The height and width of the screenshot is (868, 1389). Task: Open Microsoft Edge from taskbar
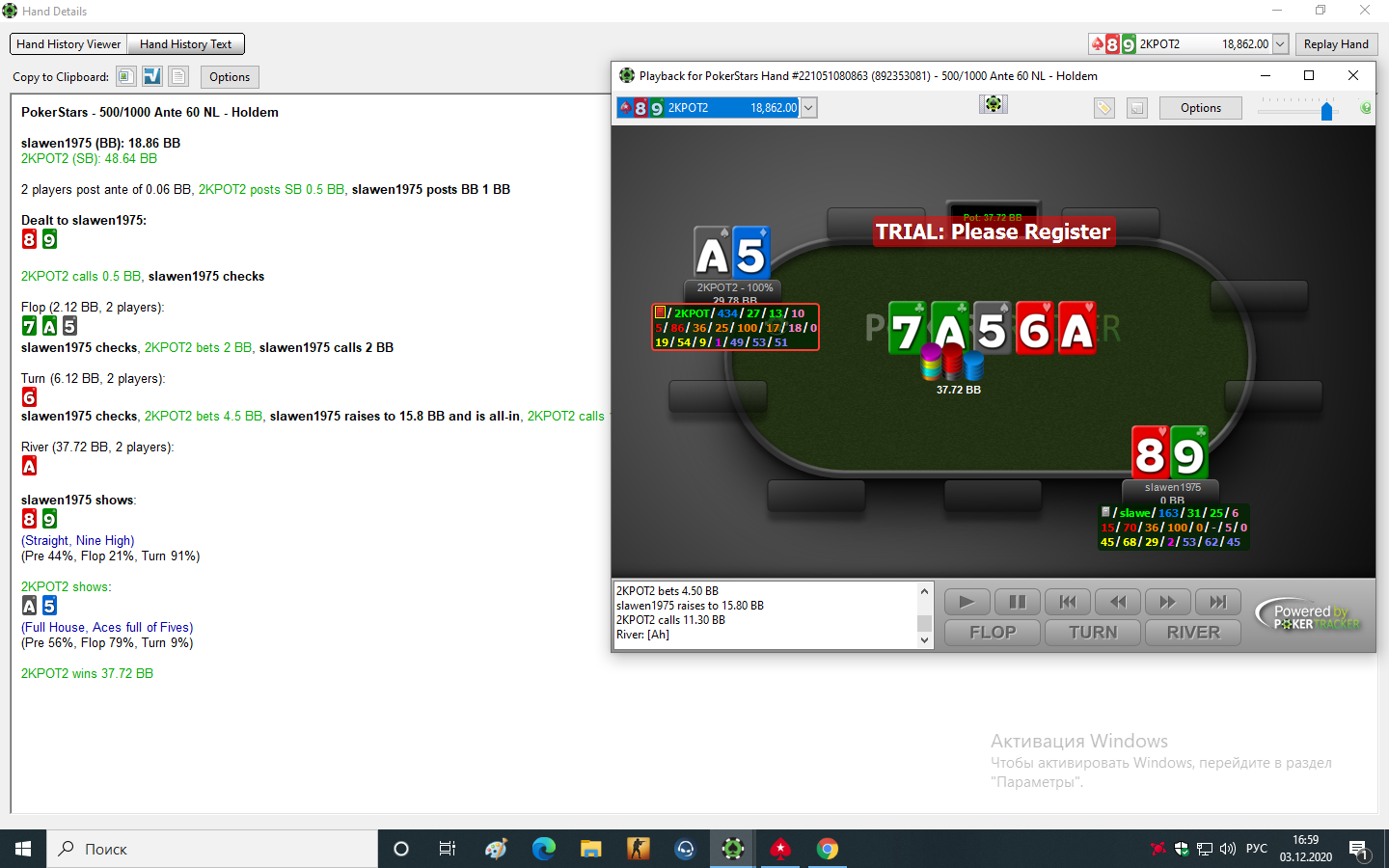tap(544, 849)
